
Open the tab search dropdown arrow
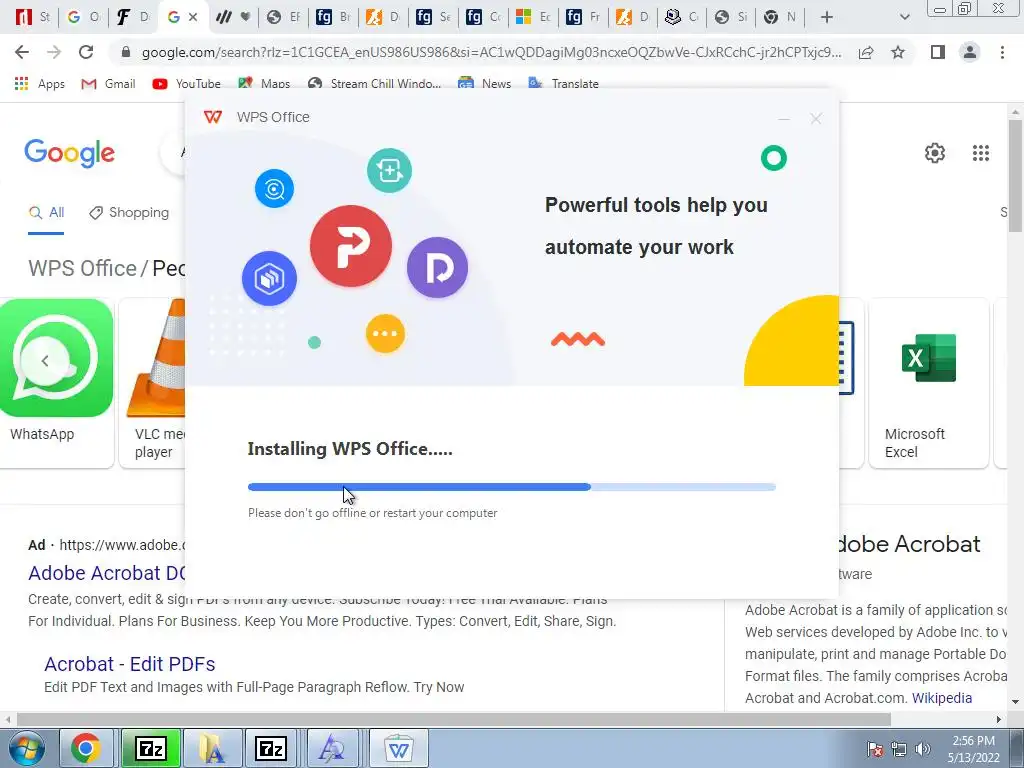point(904,17)
